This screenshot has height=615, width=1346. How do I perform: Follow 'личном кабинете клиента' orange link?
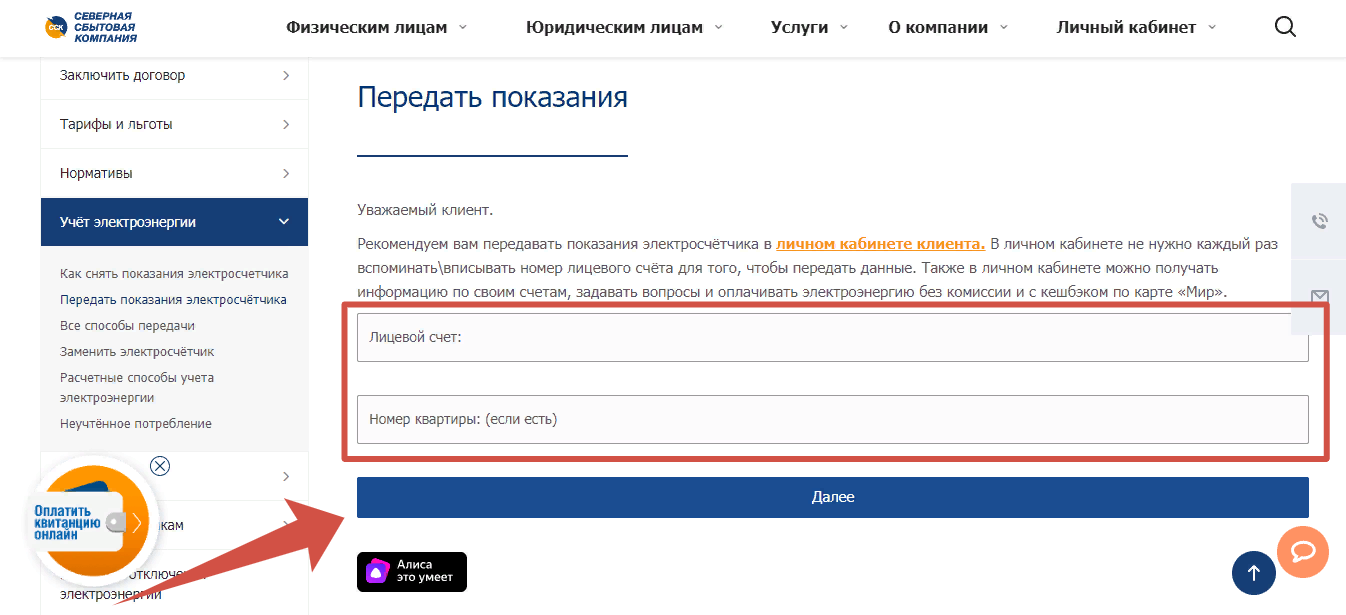(x=880, y=243)
